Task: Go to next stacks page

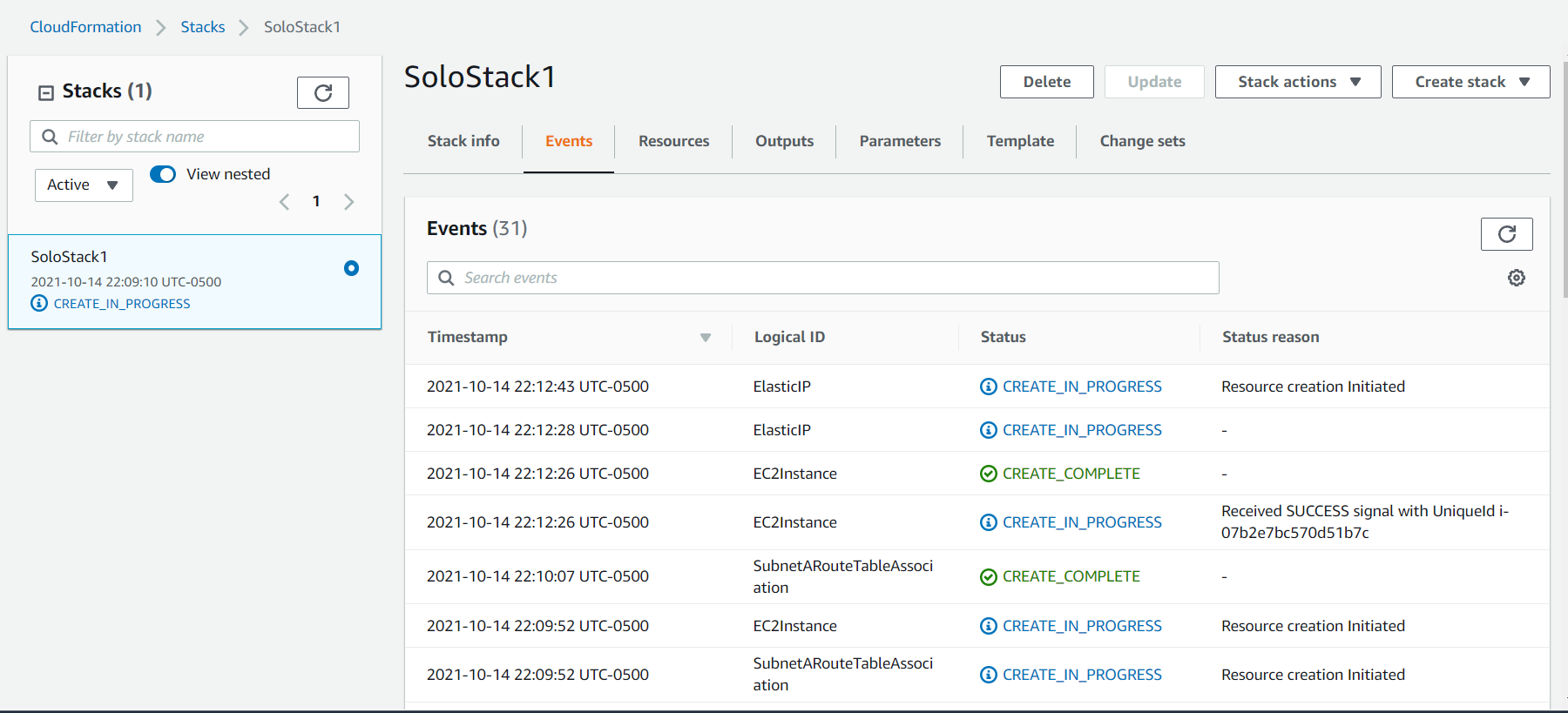Action: (348, 202)
